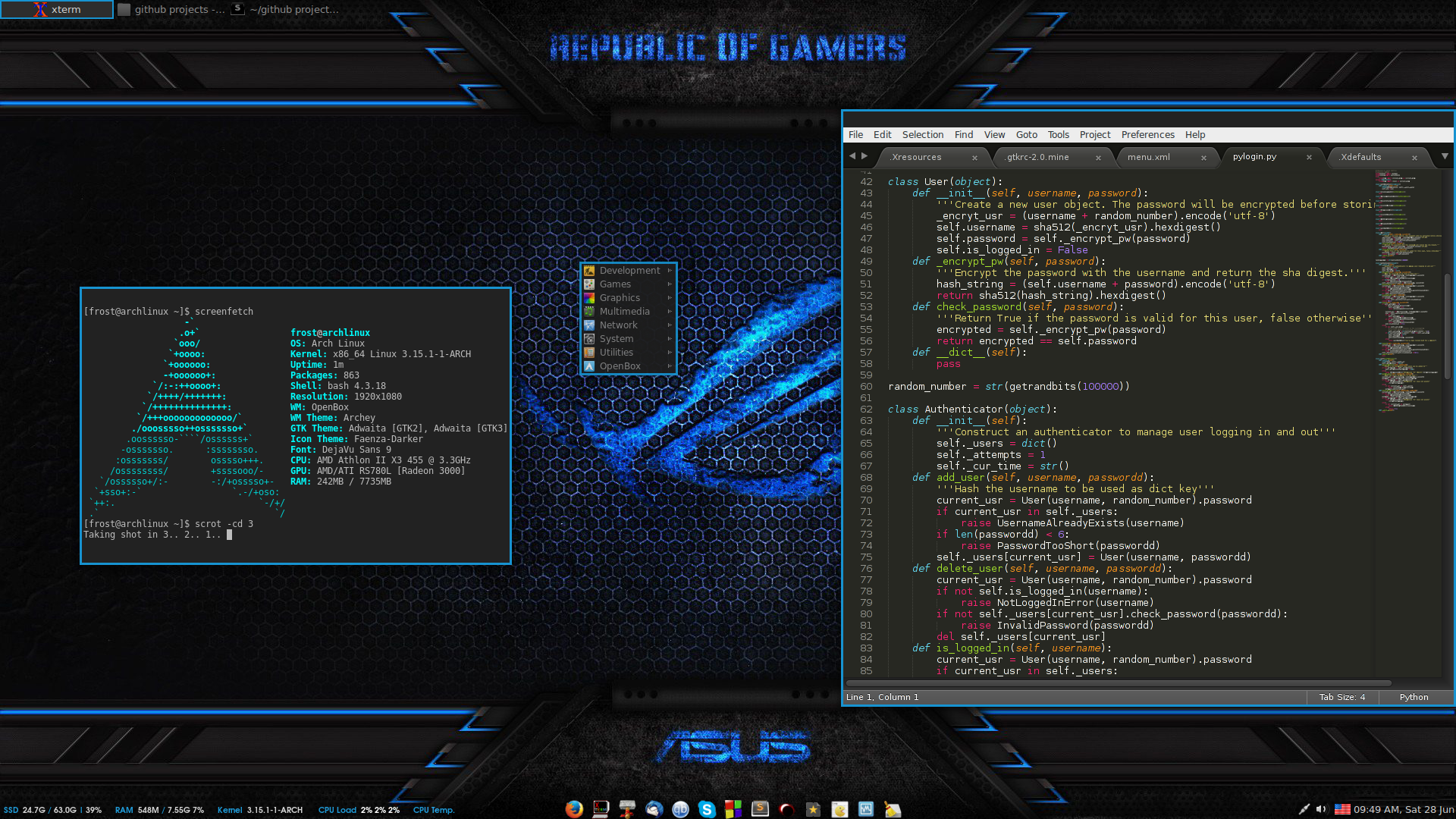Viewport: 1456px width, 819px height.
Task: Expand the Network submenu arrow
Action: pos(670,325)
